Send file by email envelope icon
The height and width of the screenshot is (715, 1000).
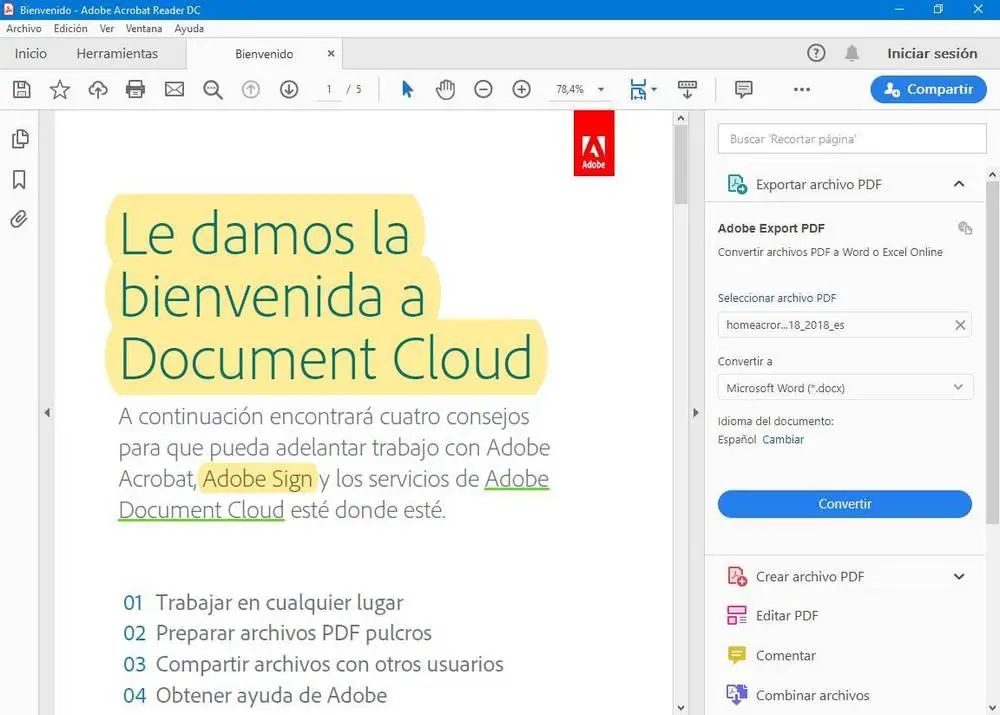click(174, 90)
